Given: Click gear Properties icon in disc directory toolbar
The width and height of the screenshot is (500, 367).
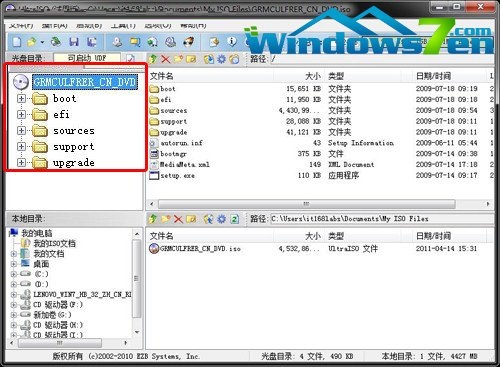Looking at the screenshot, I should pyautogui.click(x=222, y=59).
